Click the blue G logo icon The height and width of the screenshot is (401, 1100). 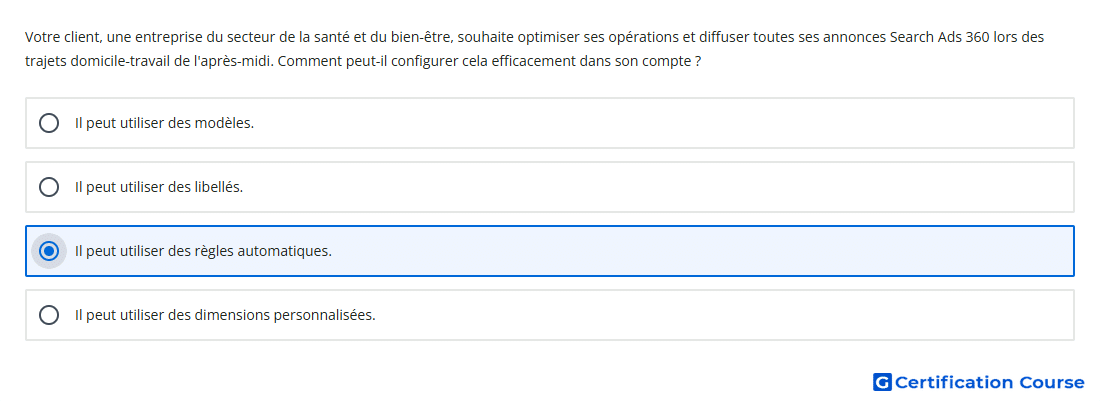pos(882,382)
